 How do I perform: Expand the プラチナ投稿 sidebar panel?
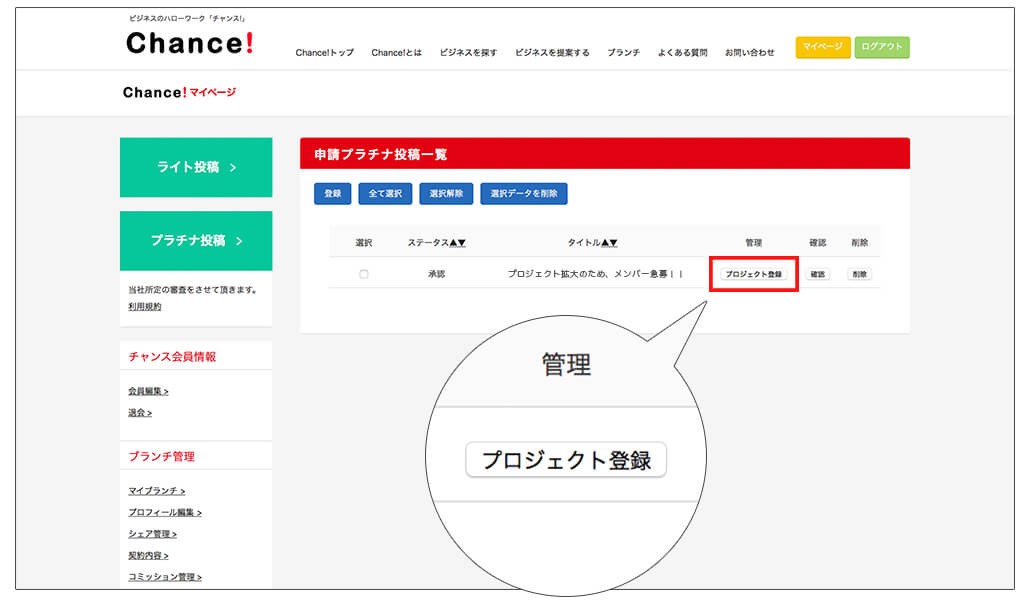(x=196, y=241)
